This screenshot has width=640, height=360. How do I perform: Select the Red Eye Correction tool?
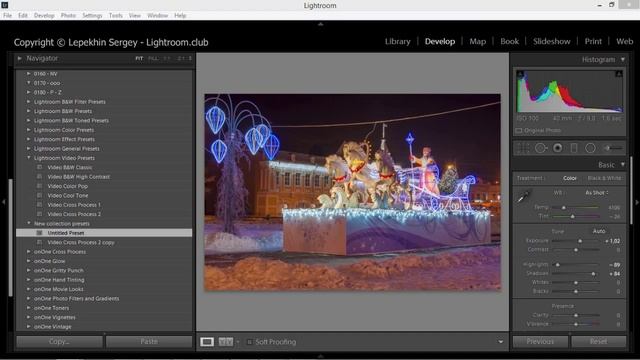[557, 148]
